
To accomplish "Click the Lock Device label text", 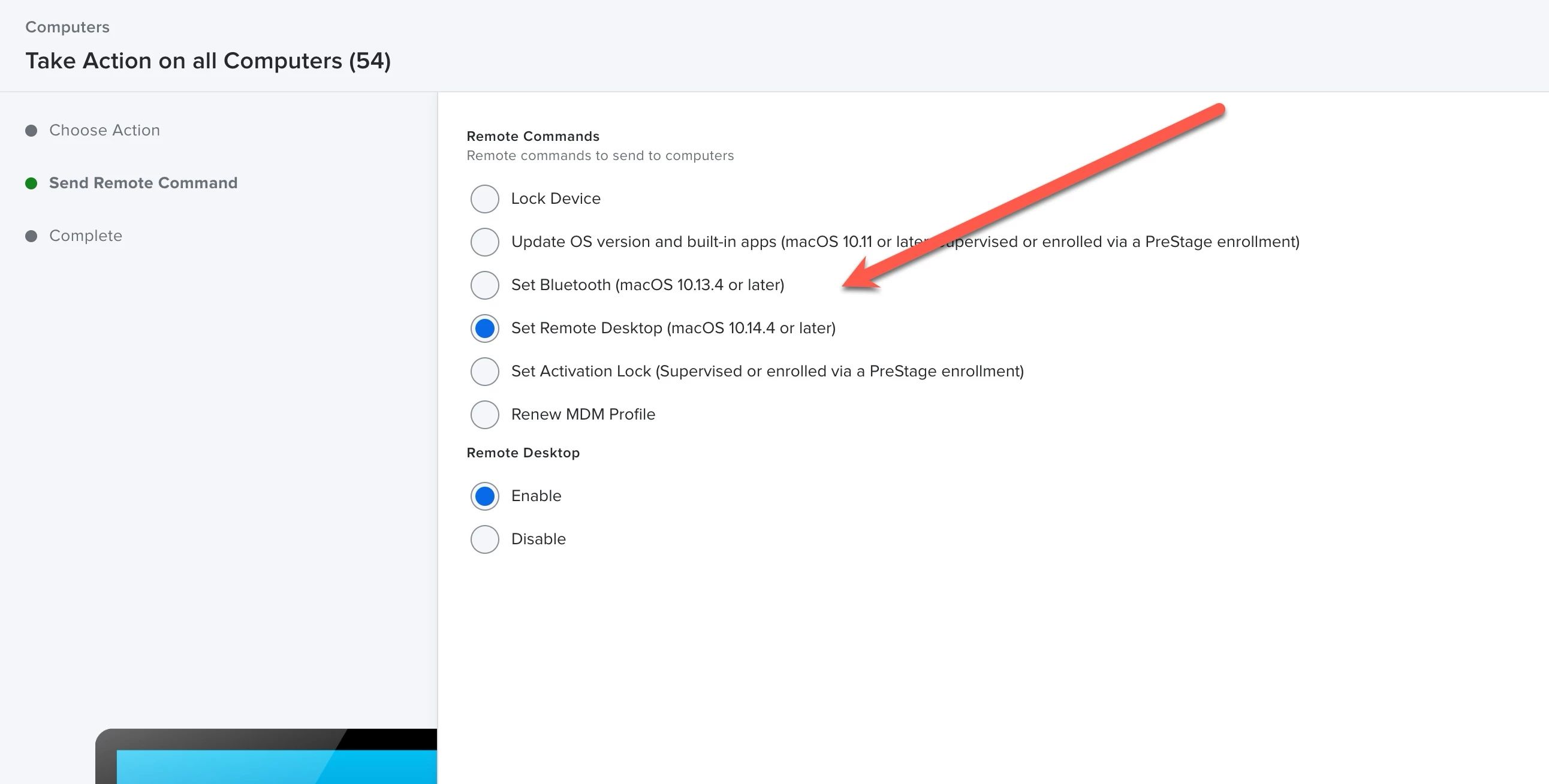I will pyautogui.click(x=556, y=199).
